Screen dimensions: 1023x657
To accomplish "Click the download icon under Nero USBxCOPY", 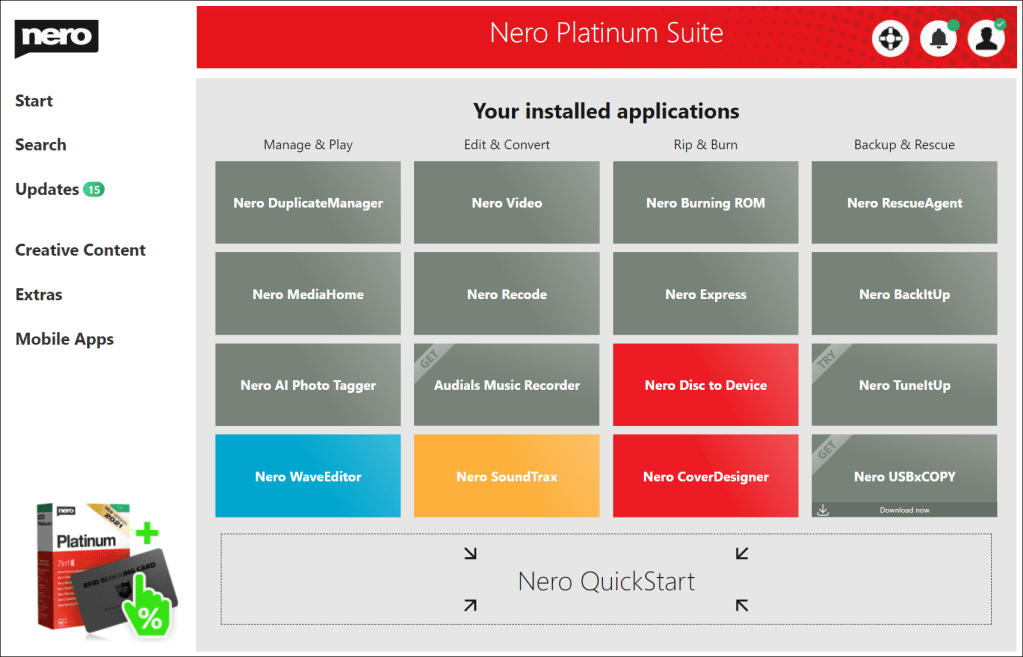I will (x=822, y=510).
